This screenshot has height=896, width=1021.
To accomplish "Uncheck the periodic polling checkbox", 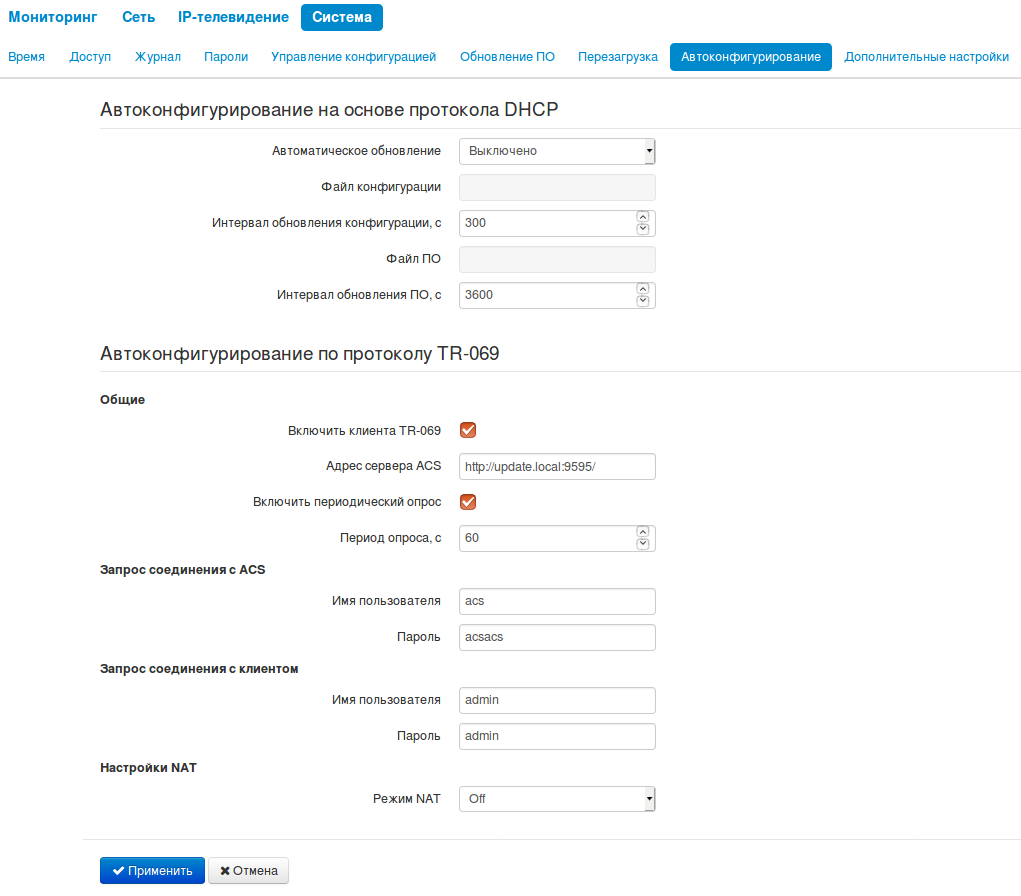I will tap(467, 502).
